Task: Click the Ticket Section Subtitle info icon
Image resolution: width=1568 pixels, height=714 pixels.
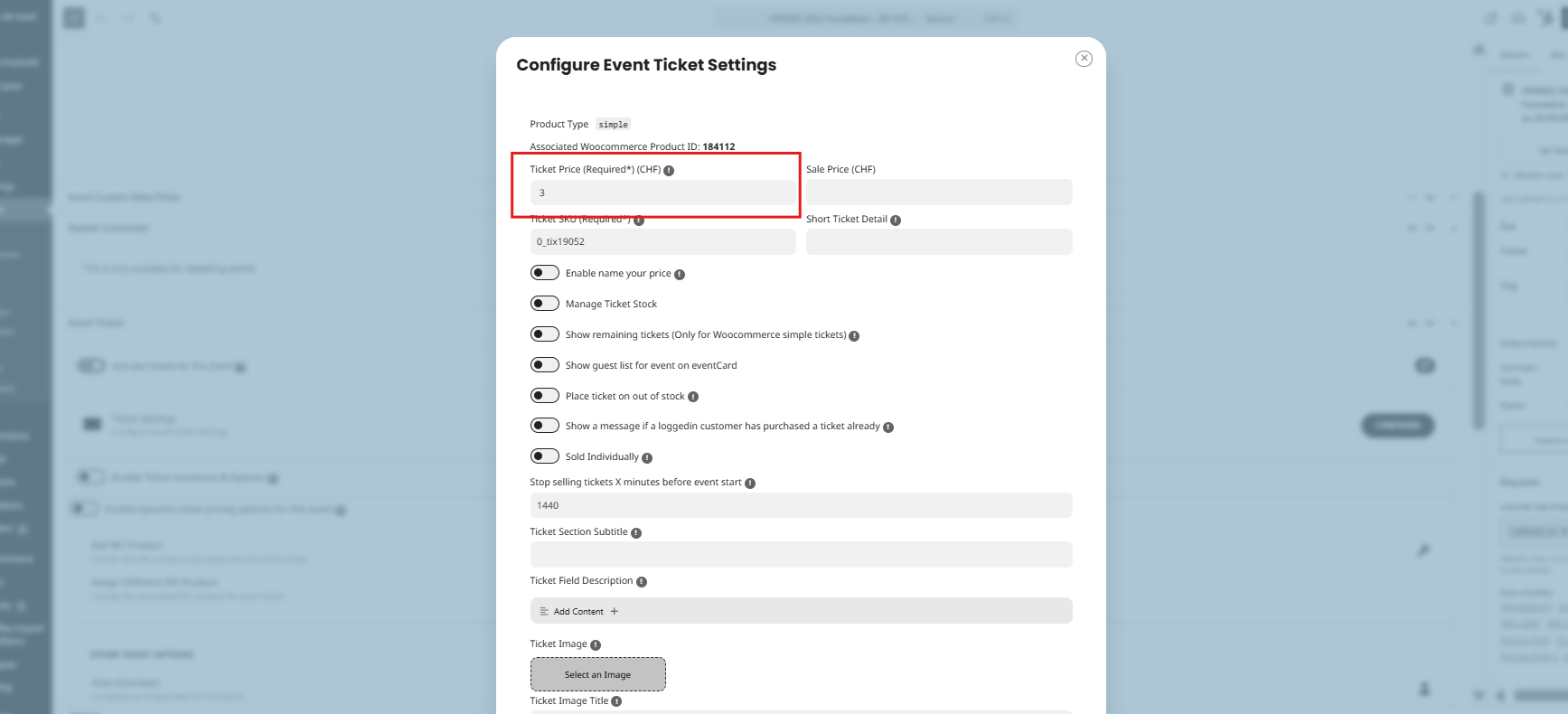Action: pos(636,532)
